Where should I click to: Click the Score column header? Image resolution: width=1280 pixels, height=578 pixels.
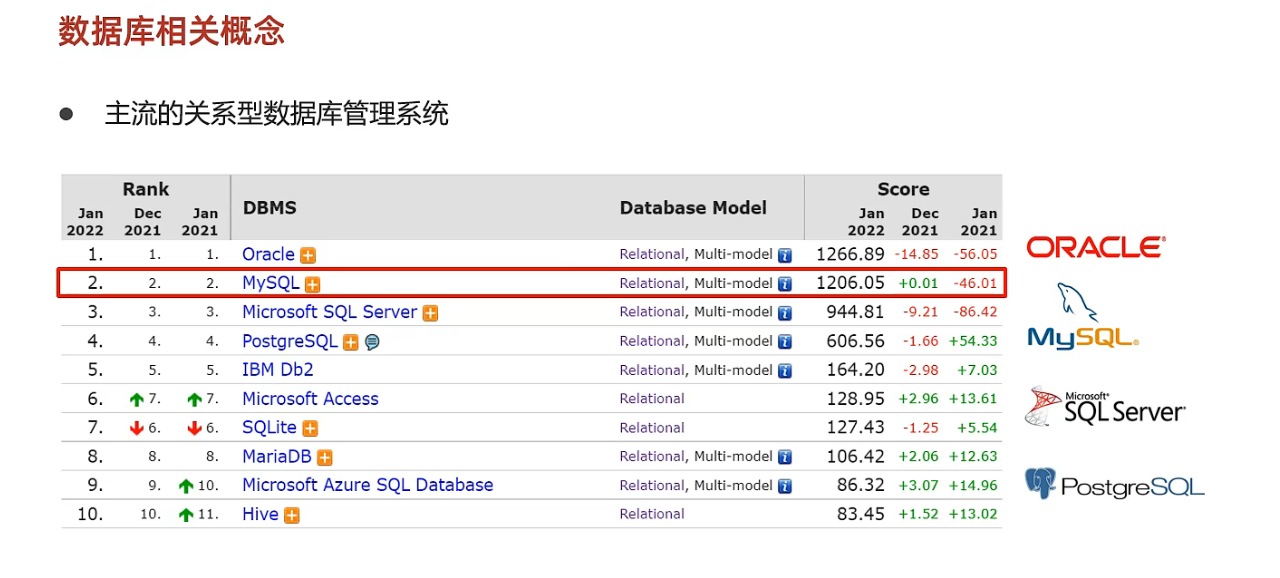coord(903,189)
